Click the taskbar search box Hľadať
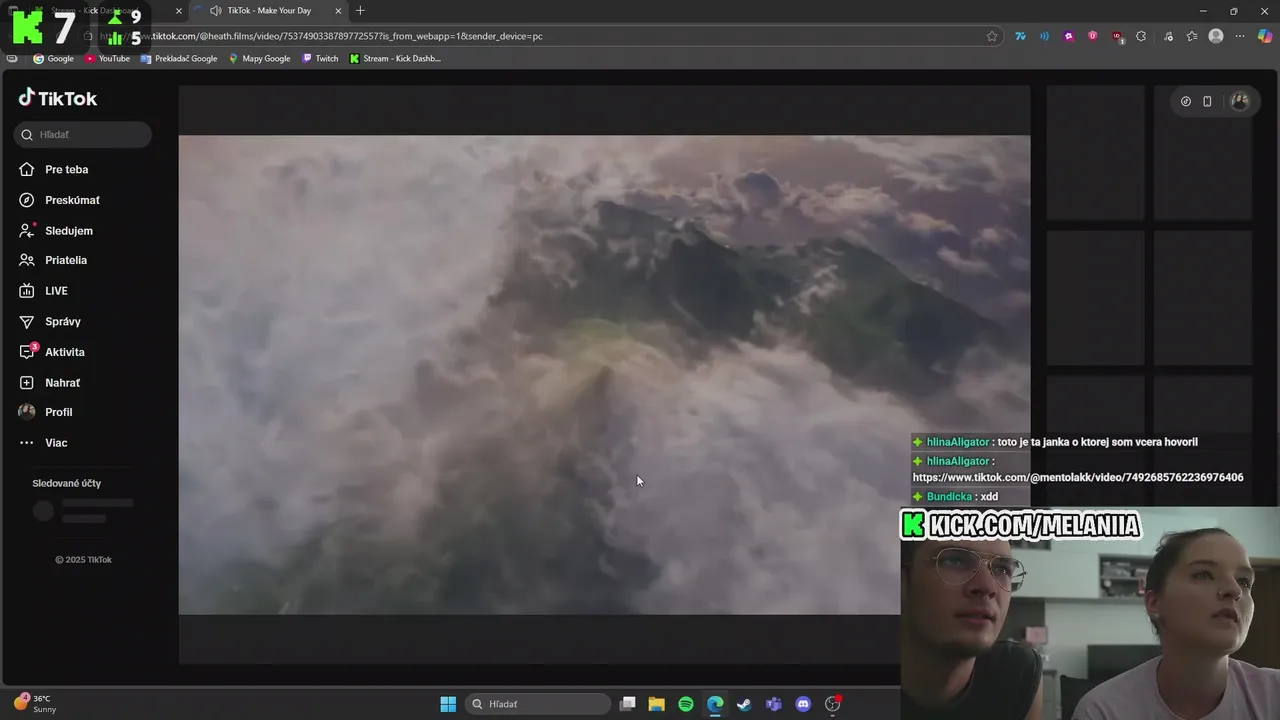The image size is (1280, 720). (538, 704)
